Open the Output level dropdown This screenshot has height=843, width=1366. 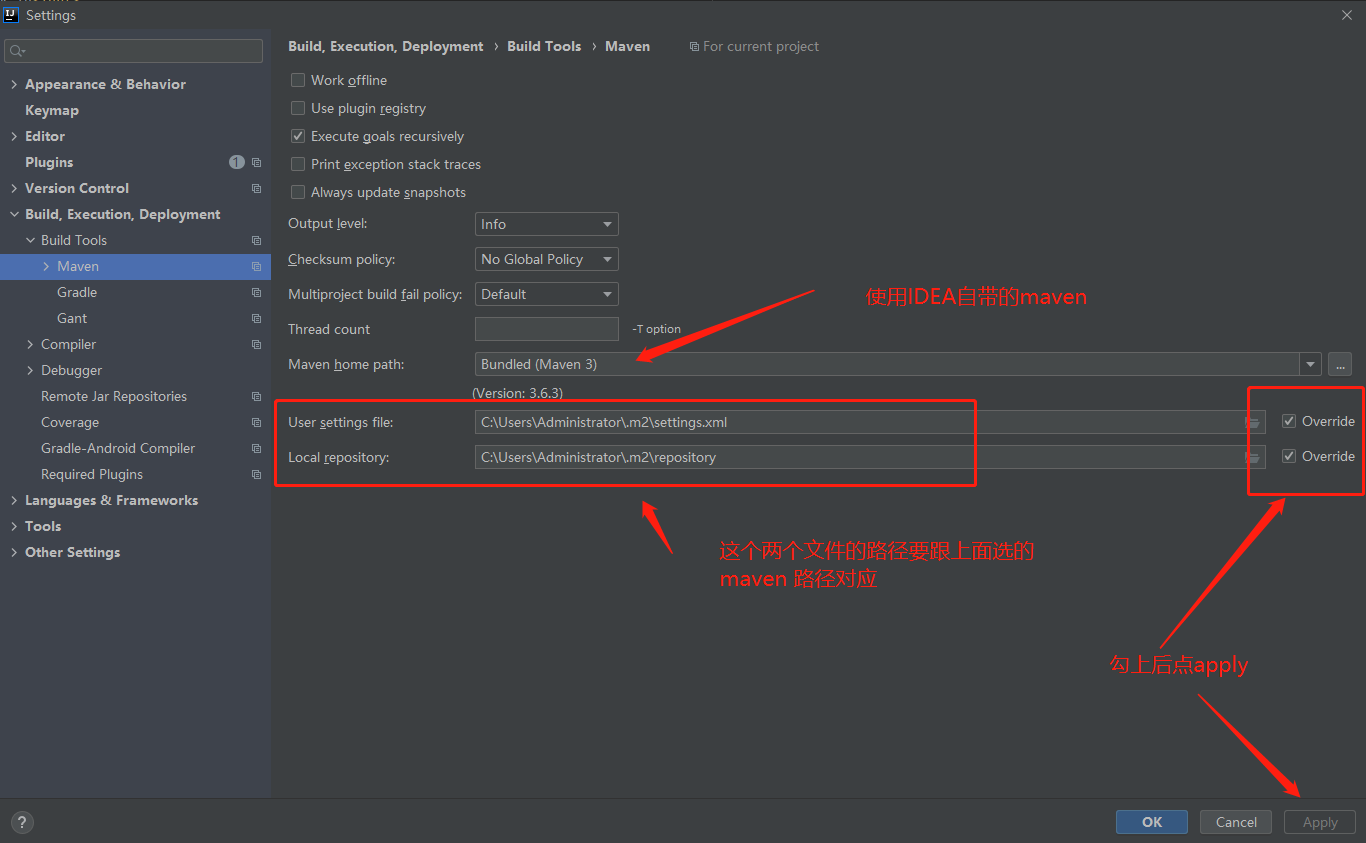(546, 224)
